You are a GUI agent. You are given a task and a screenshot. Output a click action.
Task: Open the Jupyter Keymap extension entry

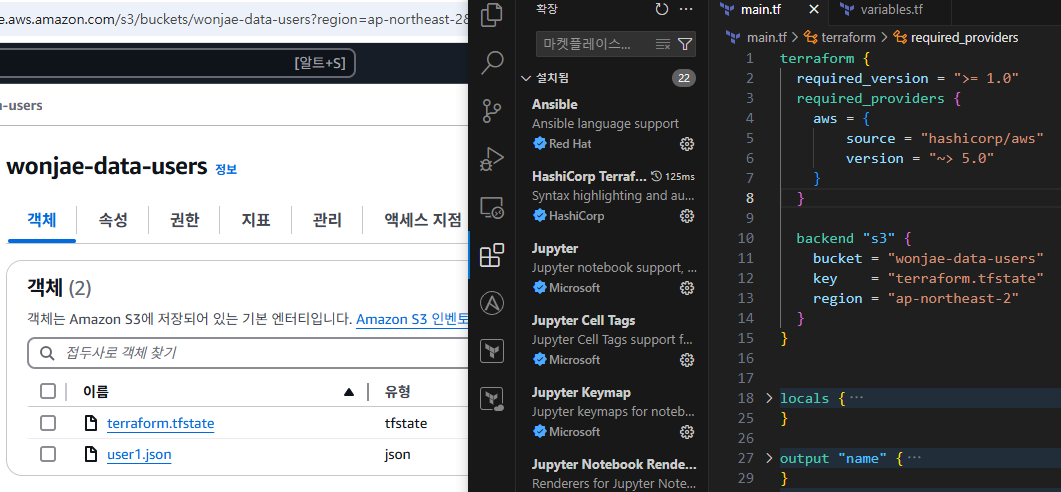click(613, 411)
